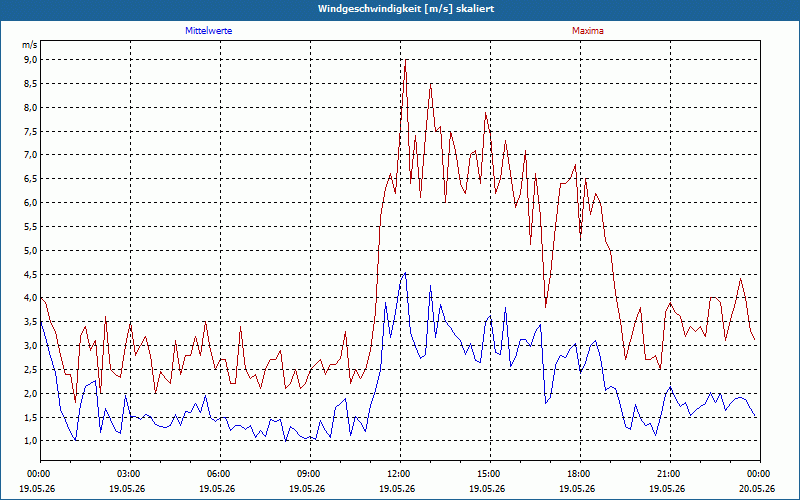The image size is (800, 500).
Task: Click the 8,5 y-axis value
Action: (x=31, y=84)
